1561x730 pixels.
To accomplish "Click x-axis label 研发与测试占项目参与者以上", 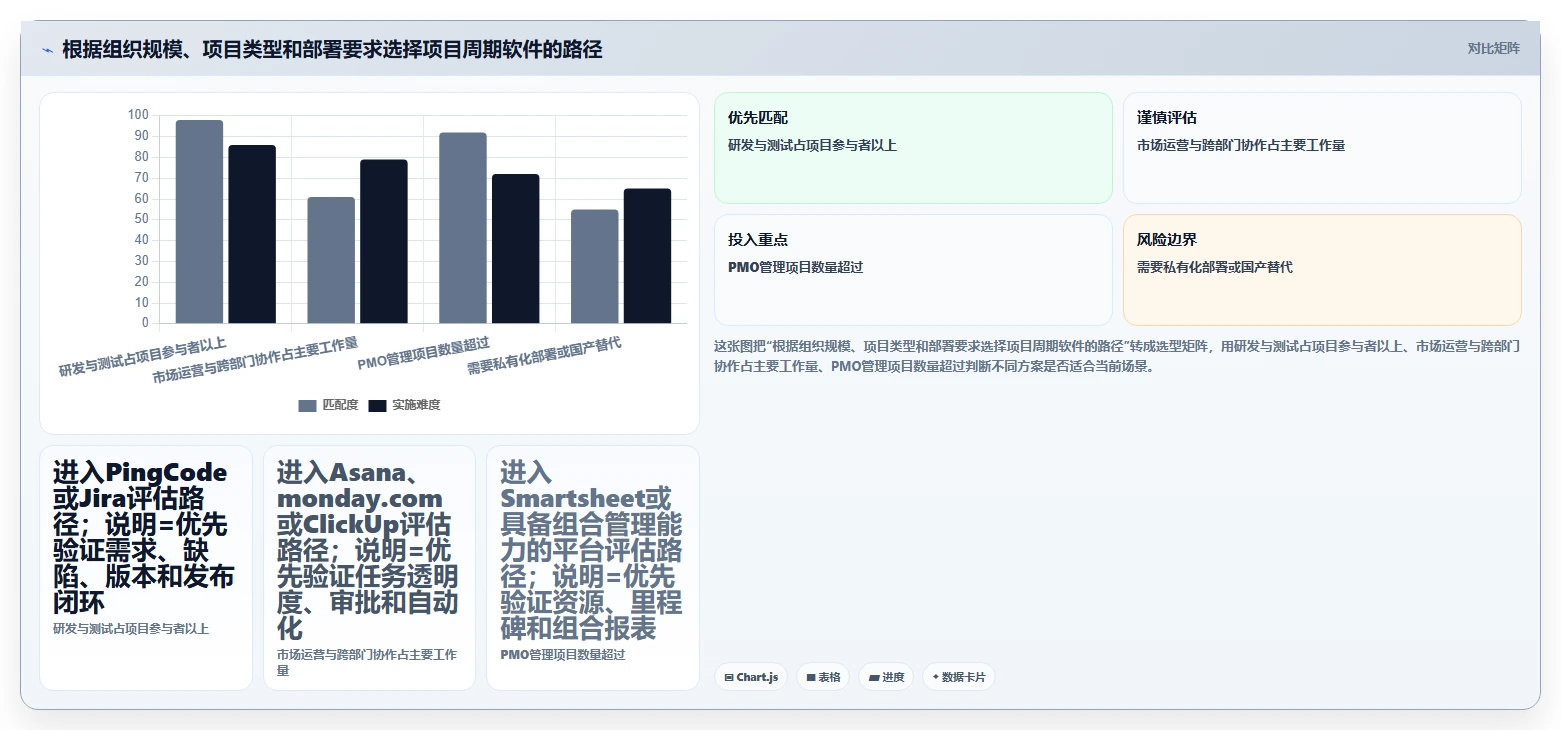I will coord(142,357).
